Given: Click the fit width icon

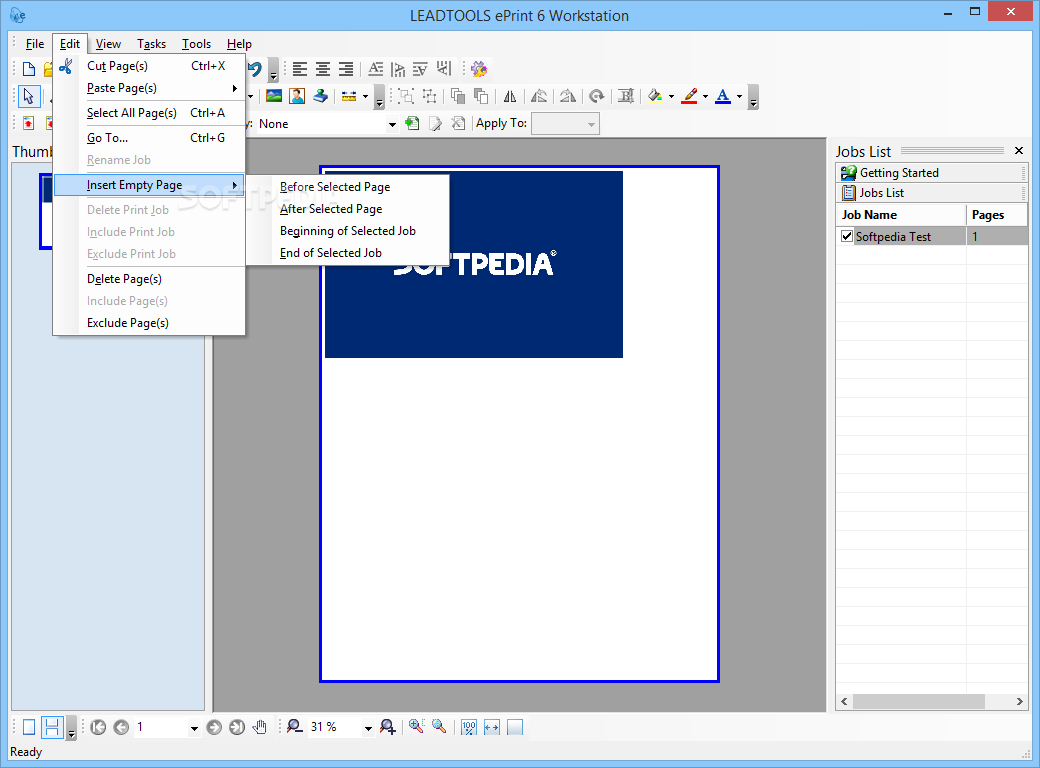Looking at the screenshot, I should point(491,728).
